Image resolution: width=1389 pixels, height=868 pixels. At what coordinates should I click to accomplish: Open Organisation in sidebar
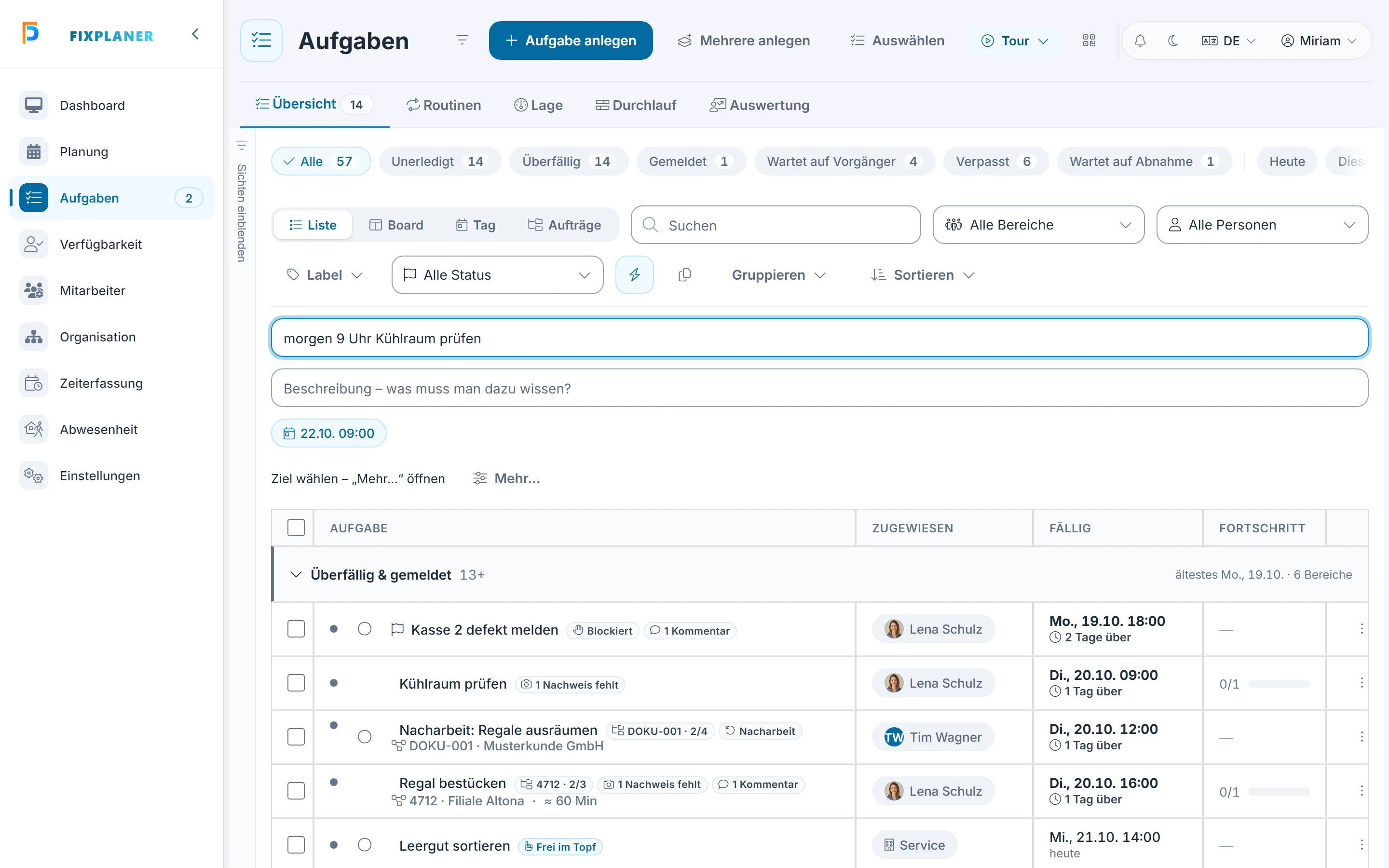click(x=111, y=337)
